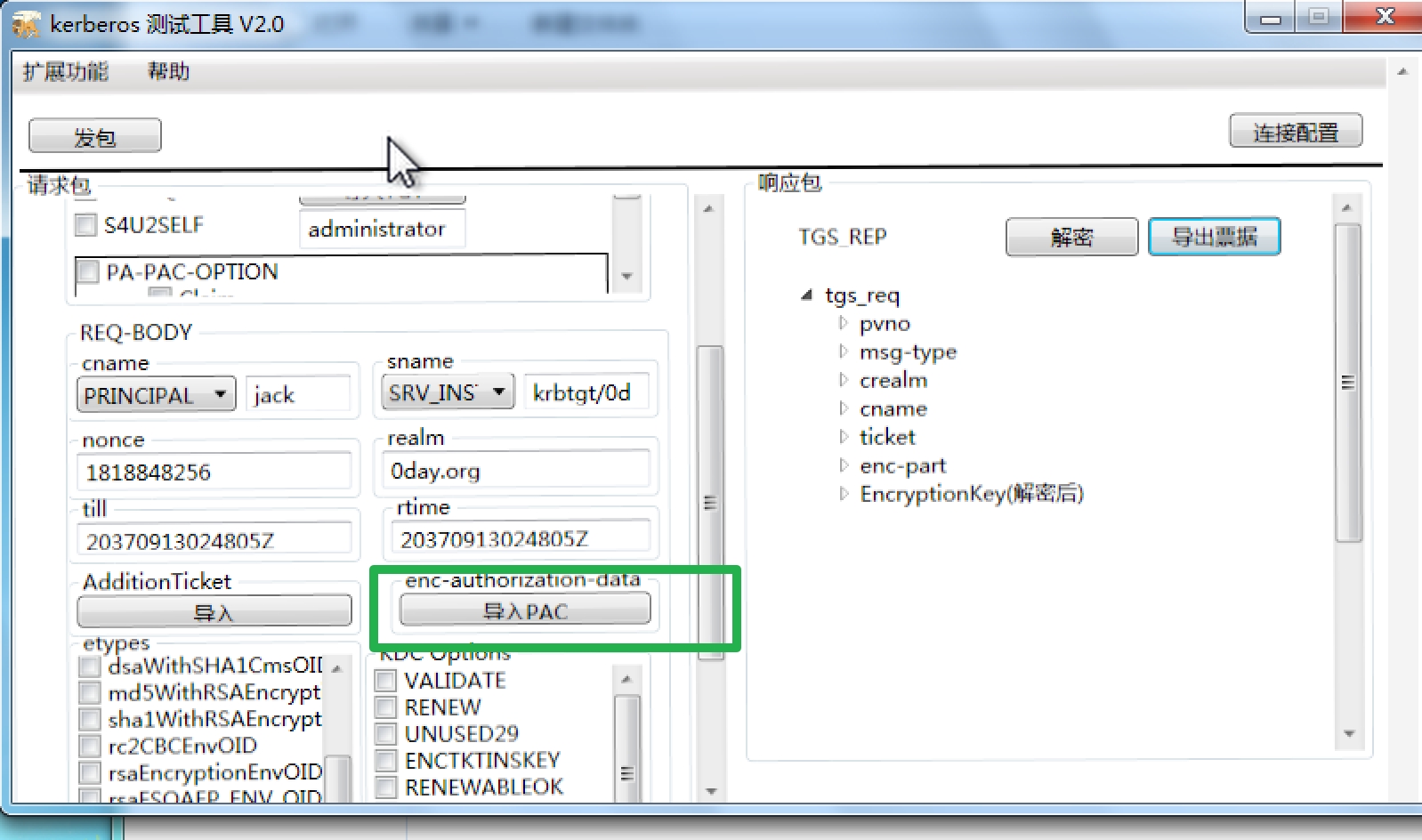
Task: Enable the RENEWABLEOK option
Action: tap(386, 787)
